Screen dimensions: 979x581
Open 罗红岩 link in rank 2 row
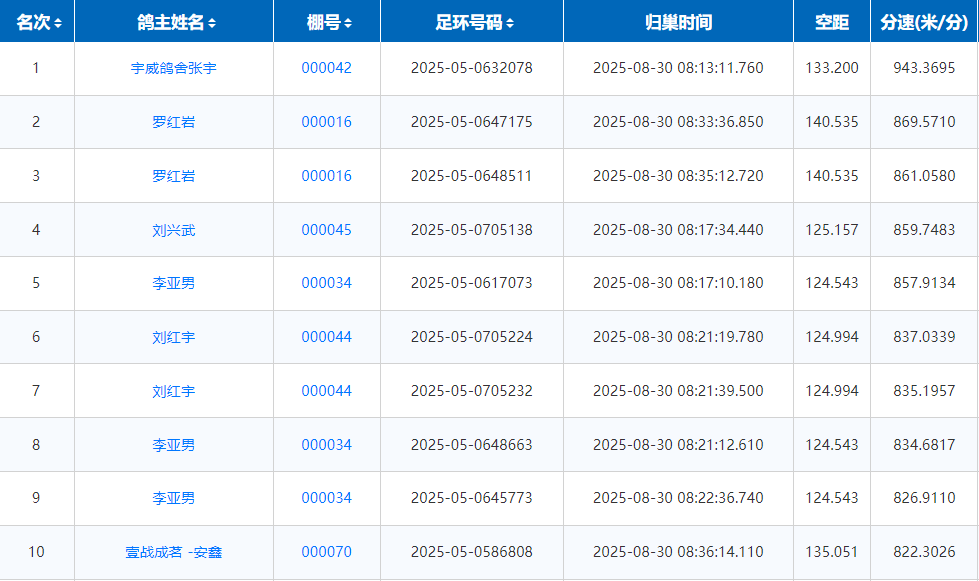(174, 122)
